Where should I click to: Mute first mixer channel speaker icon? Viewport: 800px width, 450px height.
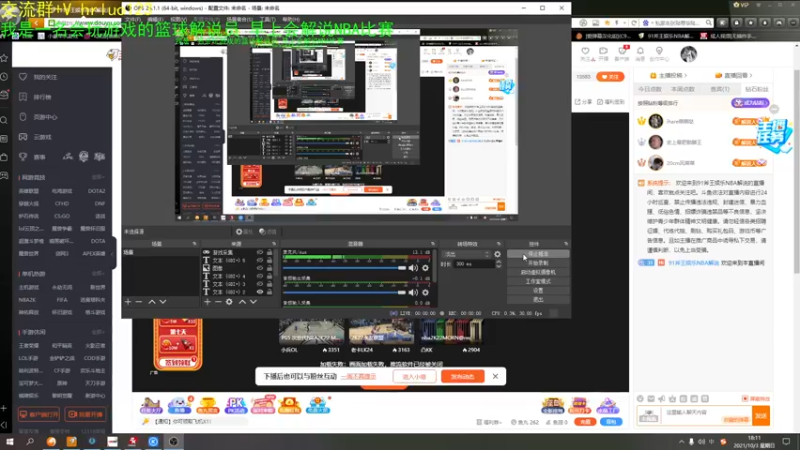[x=413, y=267]
